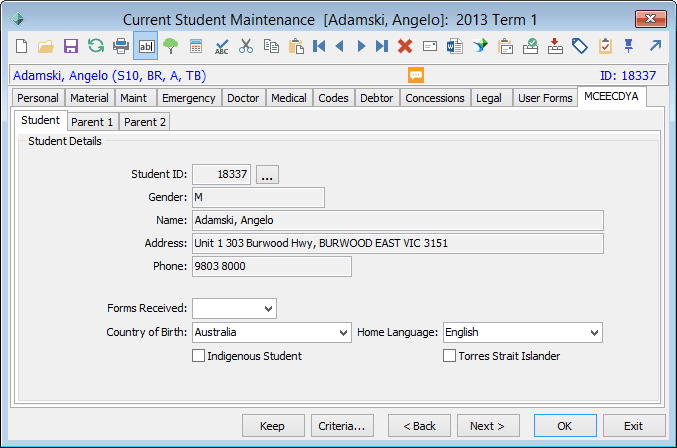Click the < Back button
This screenshot has height=448, width=677.
pyautogui.click(x=419, y=426)
